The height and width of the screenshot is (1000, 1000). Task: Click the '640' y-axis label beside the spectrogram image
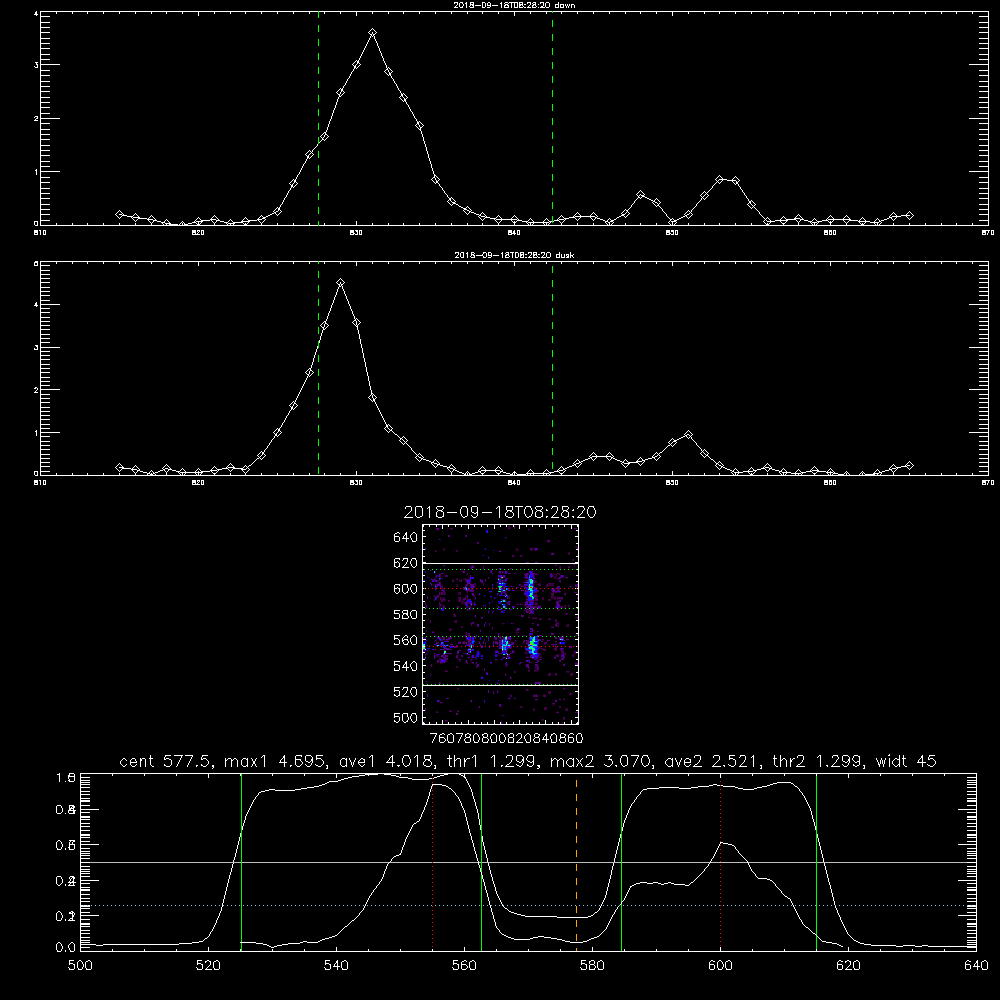[406, 538]
